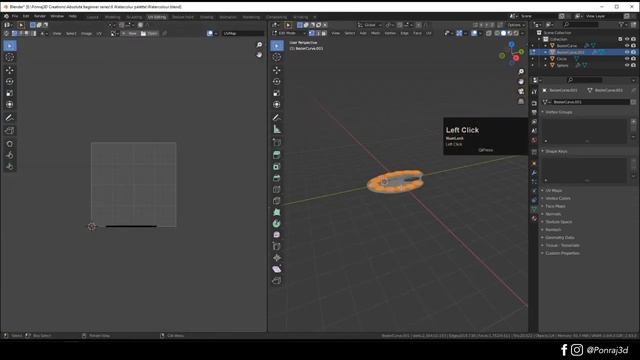The image size is (640, 360).
Task: Click the blue Z axis on navigation gizmo
Action: [x=511, y=44]
